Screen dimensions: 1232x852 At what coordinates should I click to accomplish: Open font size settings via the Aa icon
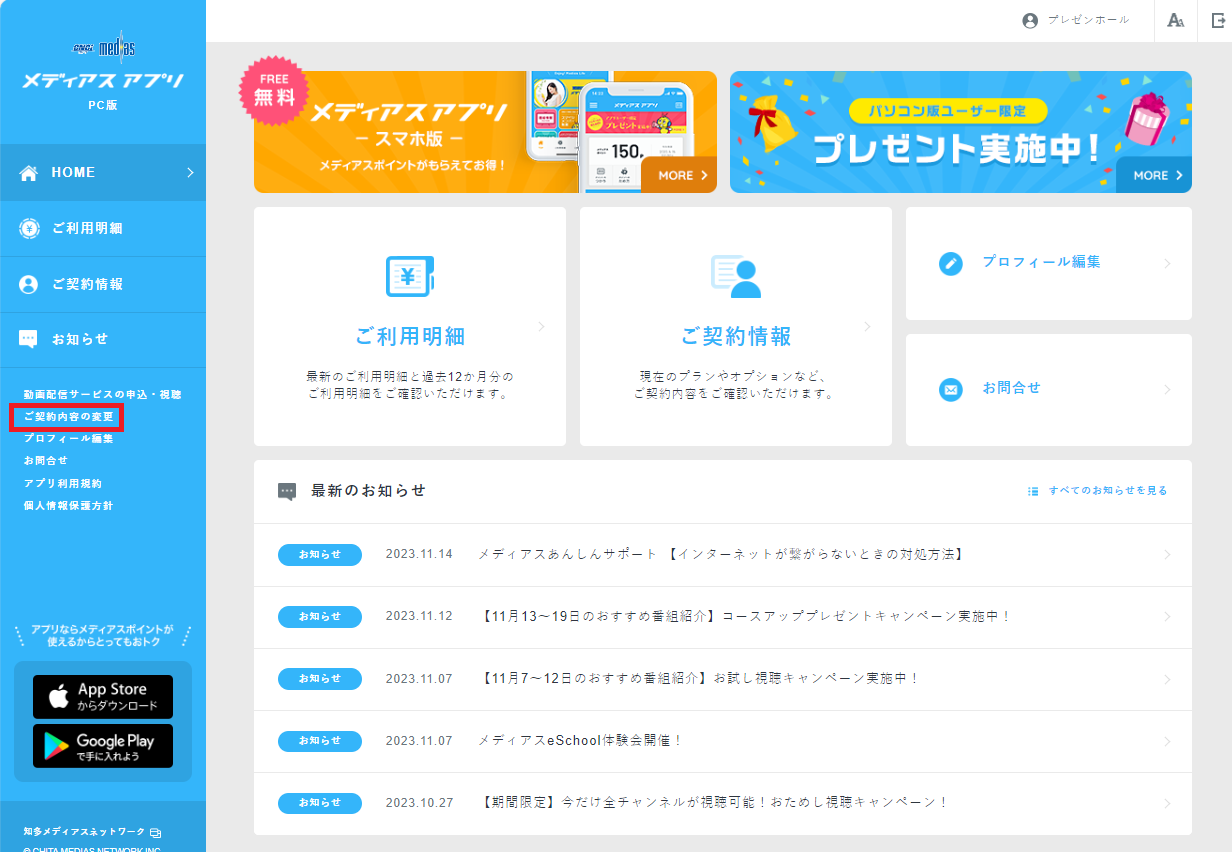click(x=1176, y=20)
